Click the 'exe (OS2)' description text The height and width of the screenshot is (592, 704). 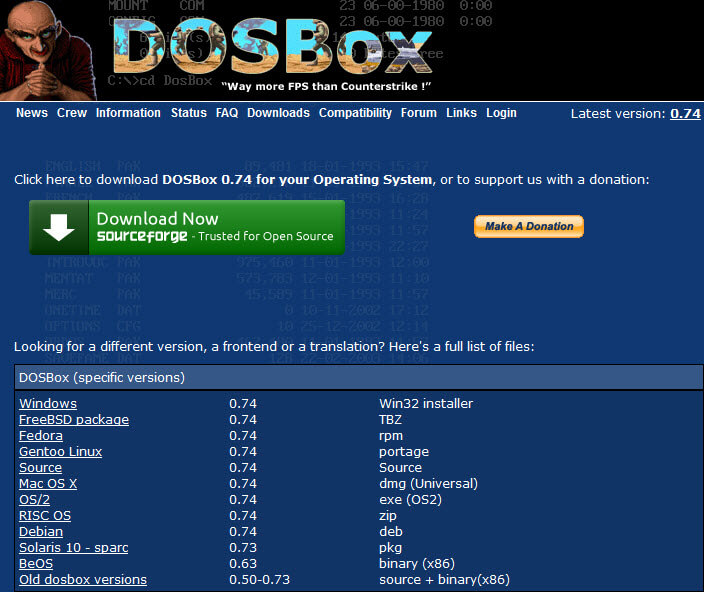pyautogui.click(x=410, y=500)
